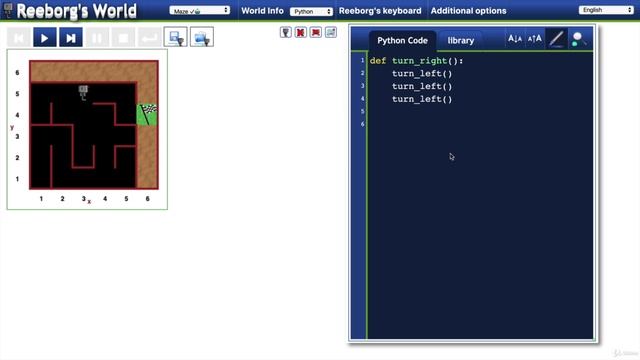Click the world image toolbar icon
Image resolution: width=640 pixels, height=360 pixels.
point(331,32)
